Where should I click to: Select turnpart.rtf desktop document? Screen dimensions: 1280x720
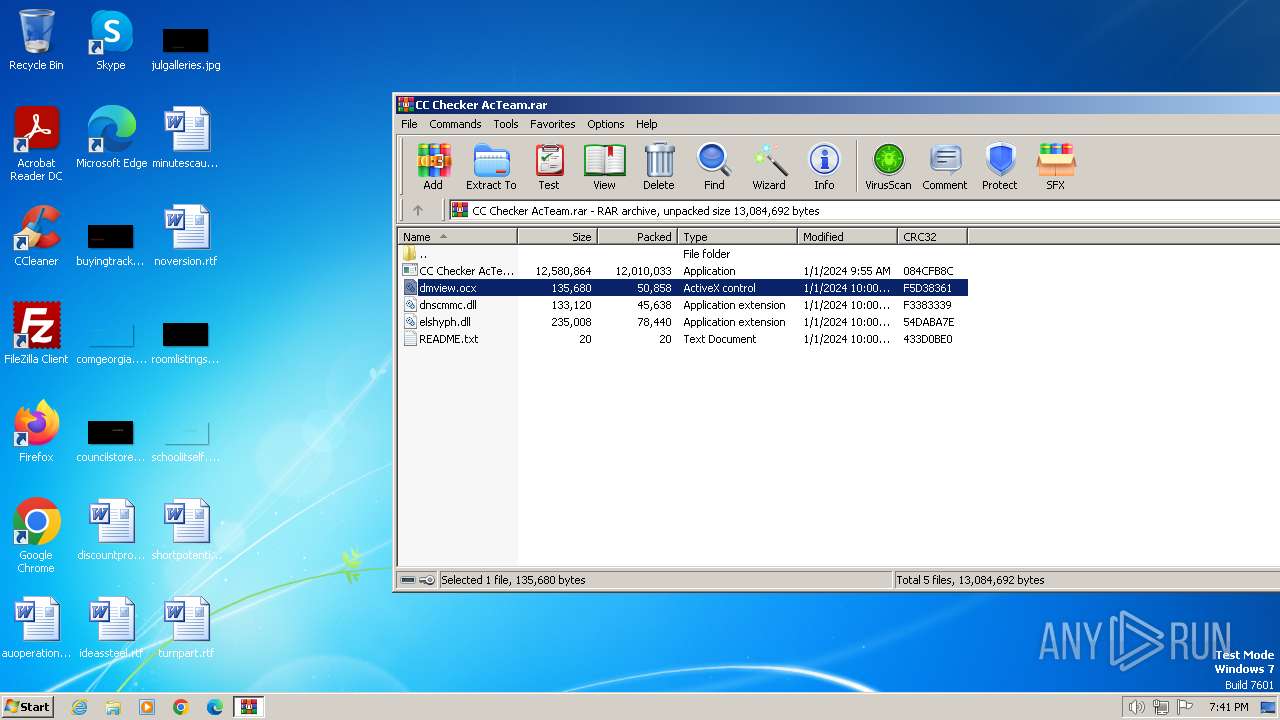pyautogui.click(x=186, y=628)
